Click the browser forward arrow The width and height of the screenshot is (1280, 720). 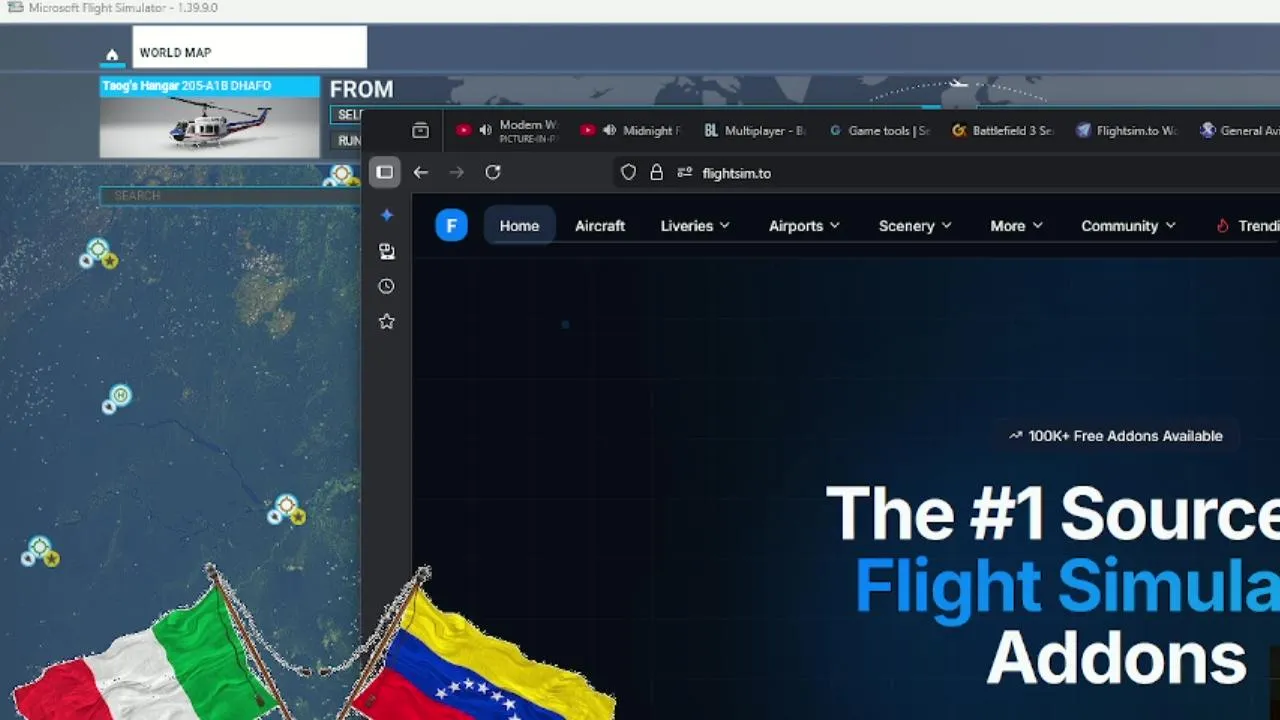pyautogui.click(x=457, y=172)
